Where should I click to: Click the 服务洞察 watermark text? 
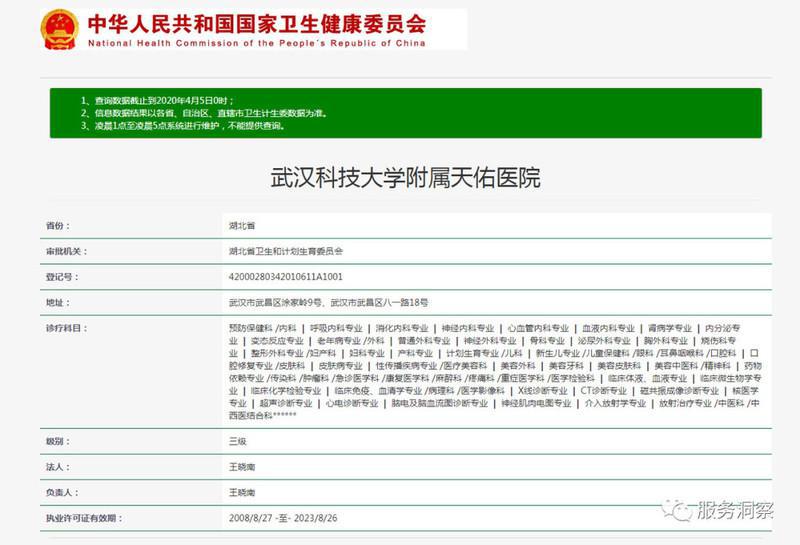[735, 511]
